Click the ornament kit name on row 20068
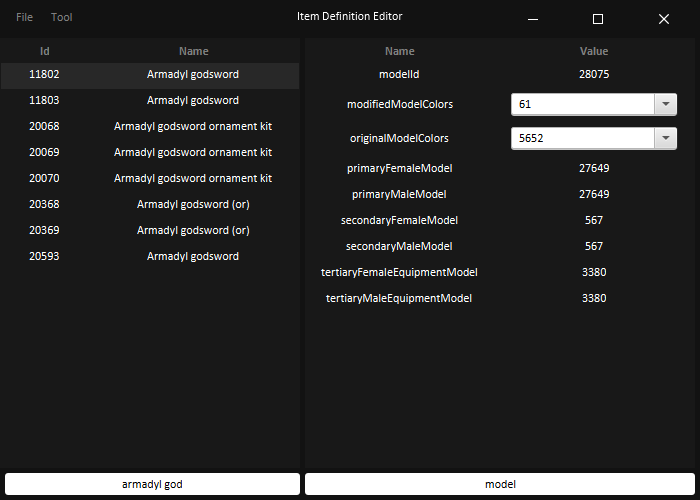Viewport: 700px width, 500px height. click(x=193, y=126)
